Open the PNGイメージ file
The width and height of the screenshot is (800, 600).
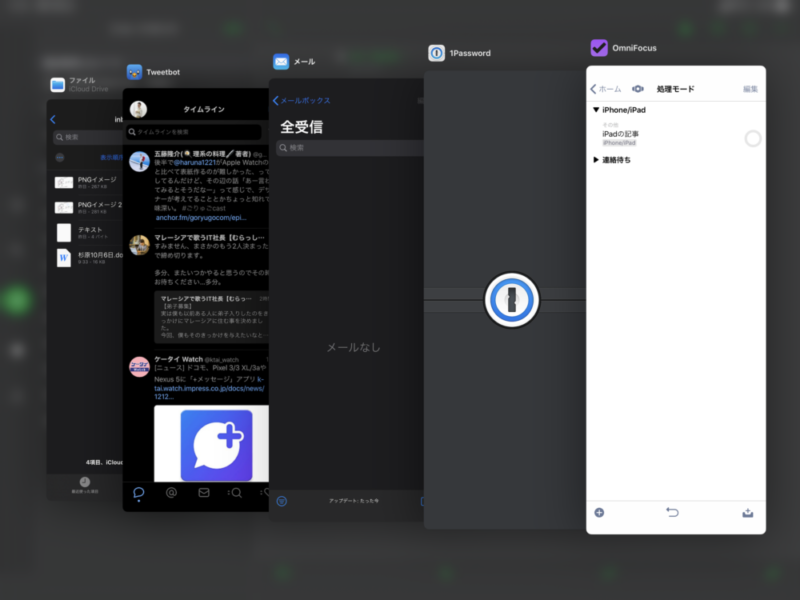[x=88, y=182]
